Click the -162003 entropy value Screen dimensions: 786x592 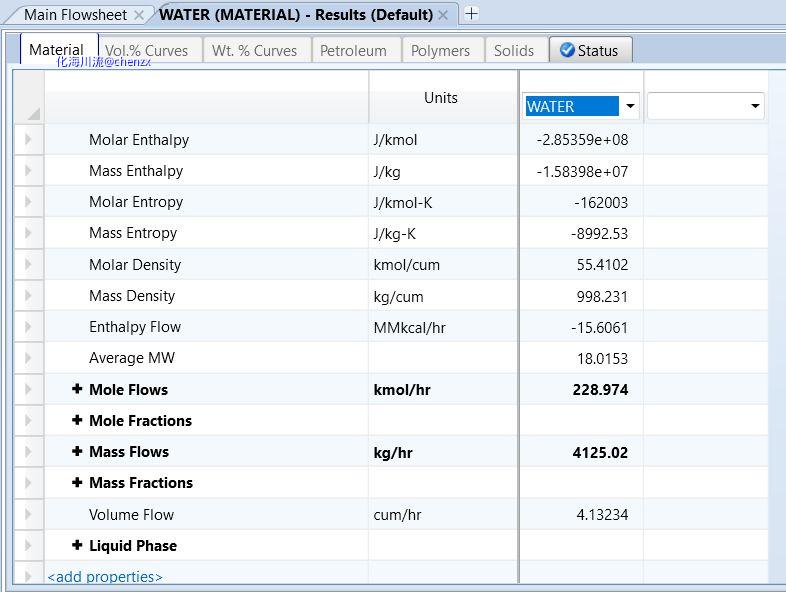coord(601,202)
